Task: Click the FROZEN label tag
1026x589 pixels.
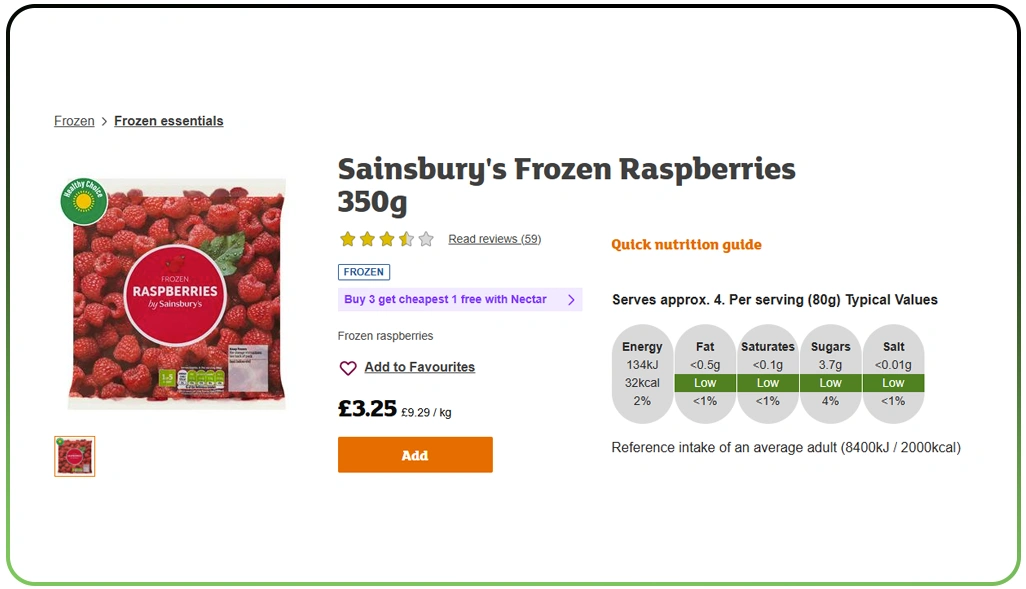Action: point(364,272)
